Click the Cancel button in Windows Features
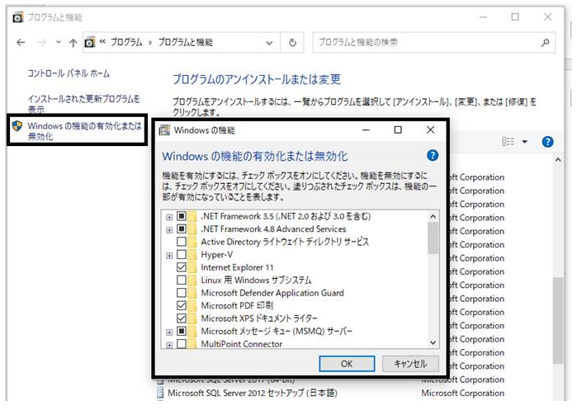577x415 pixels. pyautogui.click(x=410, y=364)
